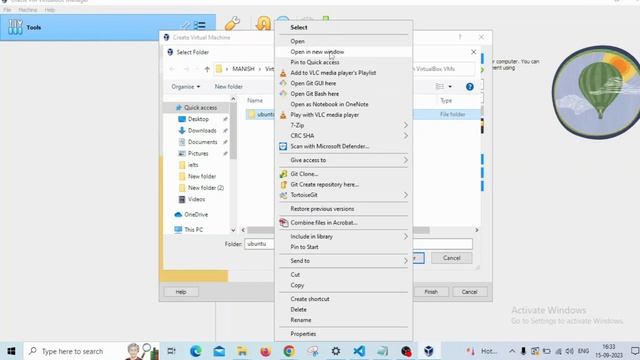Viewport: 640px width, 360px height.
Task: Show hidden system tray icons
Action: pyautogui.click(x=512, y=351)
